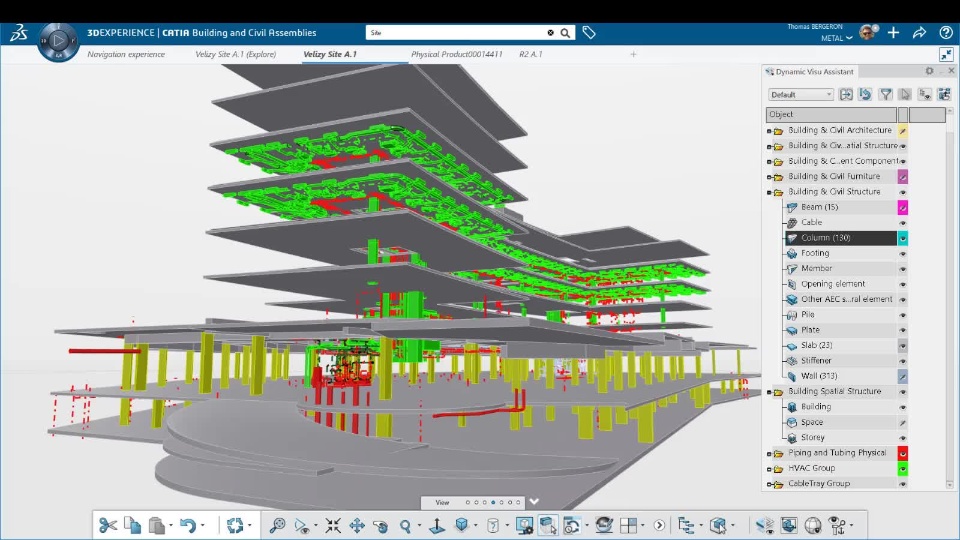Click the Copy icon in the bottom toolbar
The width and height of the screenshot is (960, 540).
coord(132,525)
